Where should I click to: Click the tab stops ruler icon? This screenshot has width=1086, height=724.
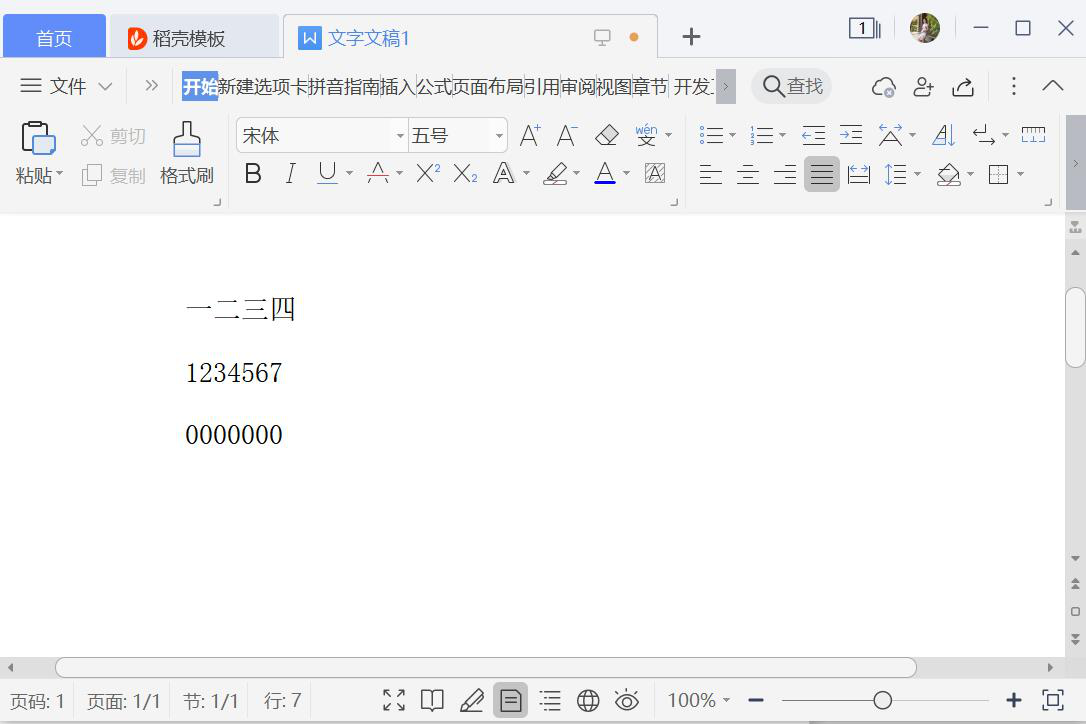tap(1033, 134)
